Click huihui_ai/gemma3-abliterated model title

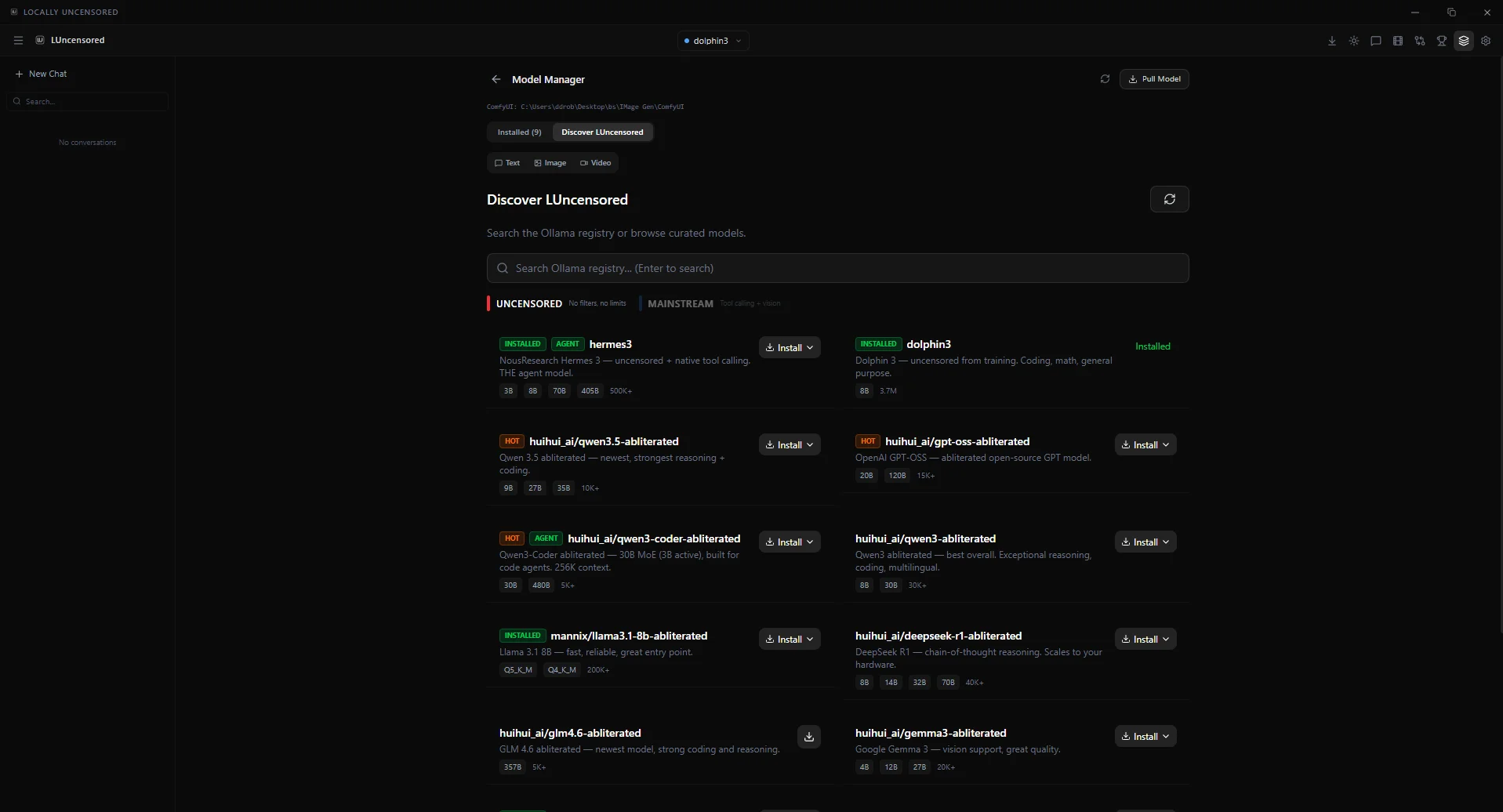point(931,733)
